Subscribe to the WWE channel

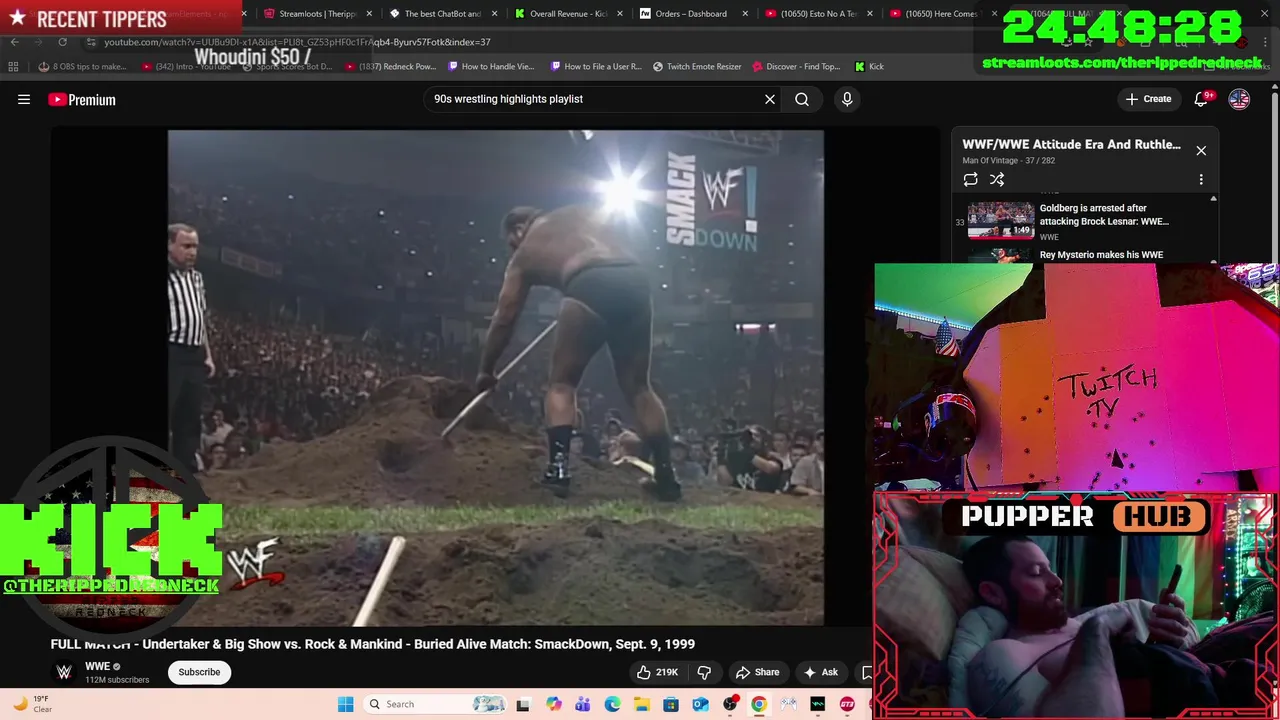coord(199,672)
